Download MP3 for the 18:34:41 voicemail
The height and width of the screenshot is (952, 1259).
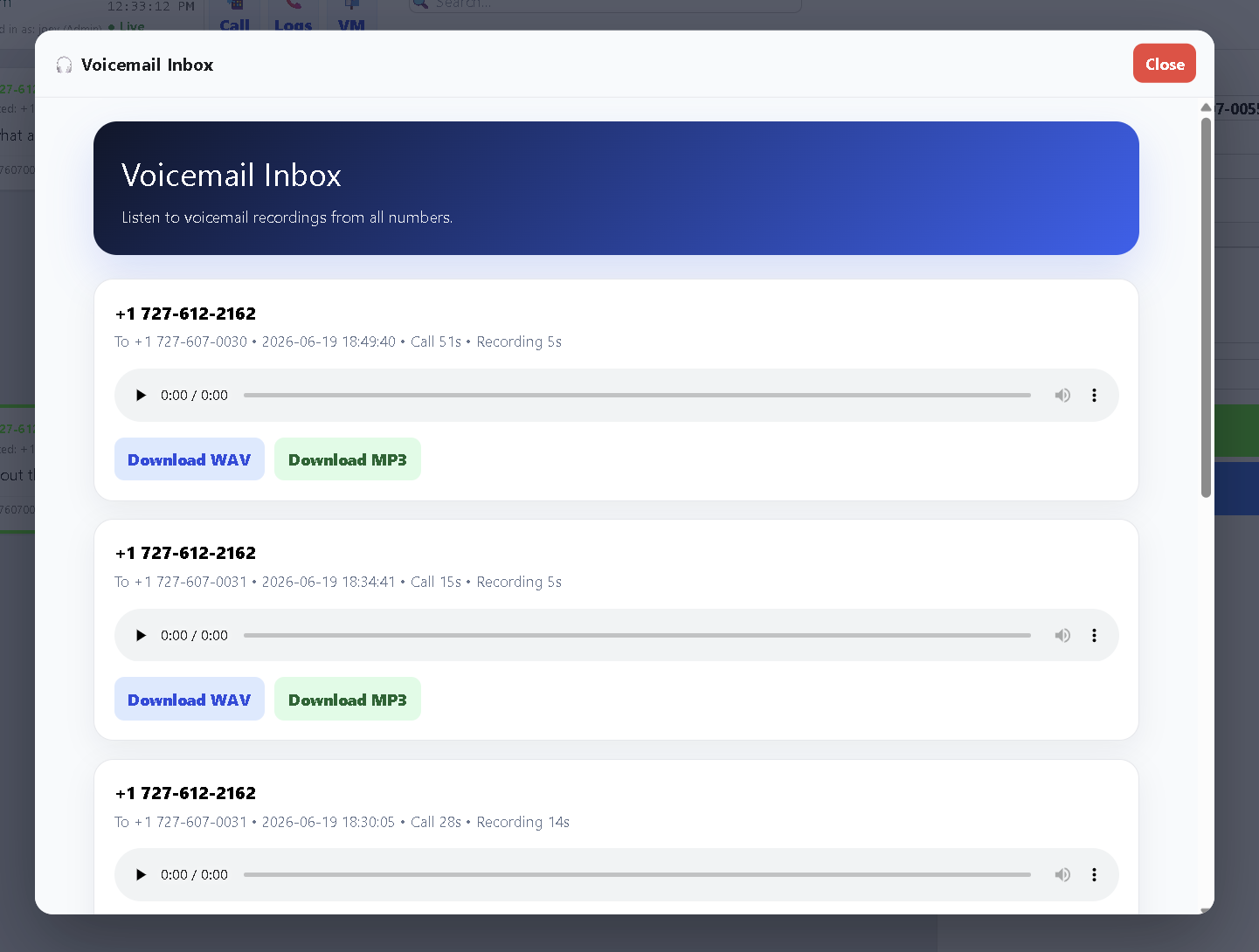point(348,700)
